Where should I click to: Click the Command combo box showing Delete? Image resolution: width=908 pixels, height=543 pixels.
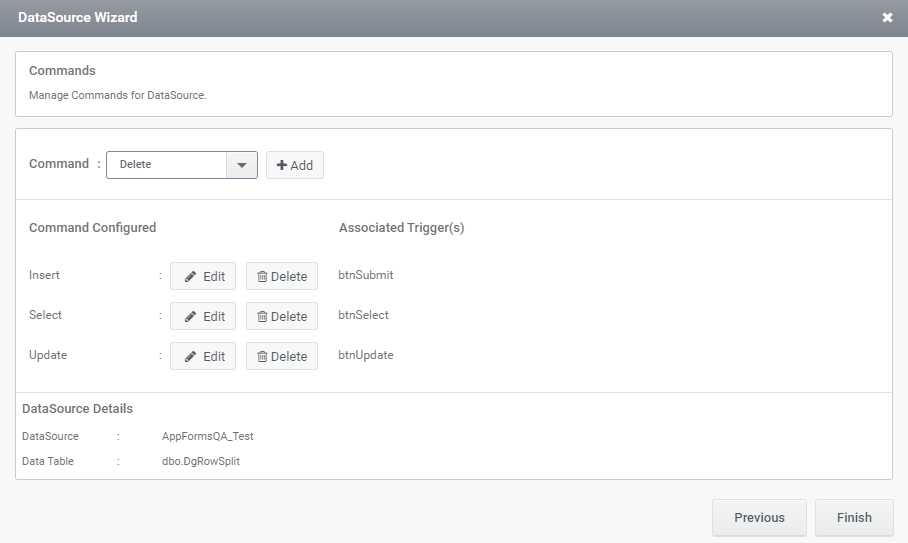[182, 165]
